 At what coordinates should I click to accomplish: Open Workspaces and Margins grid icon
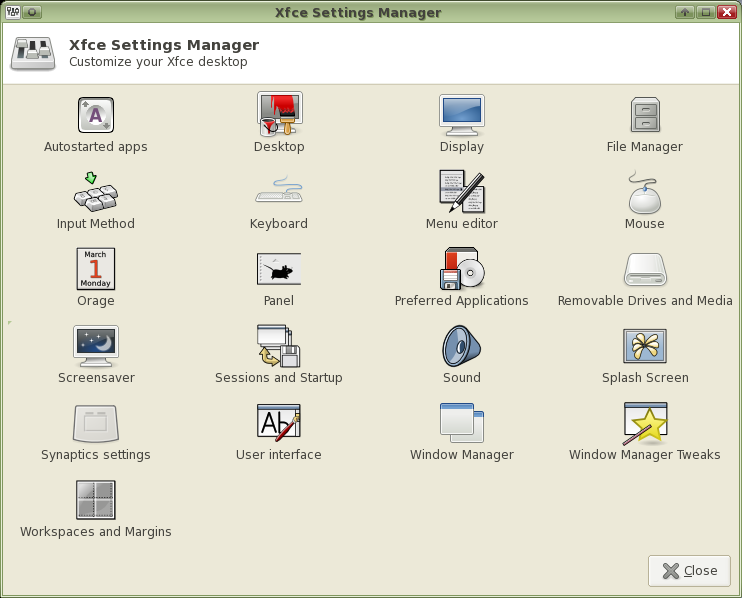click(96, 500)
